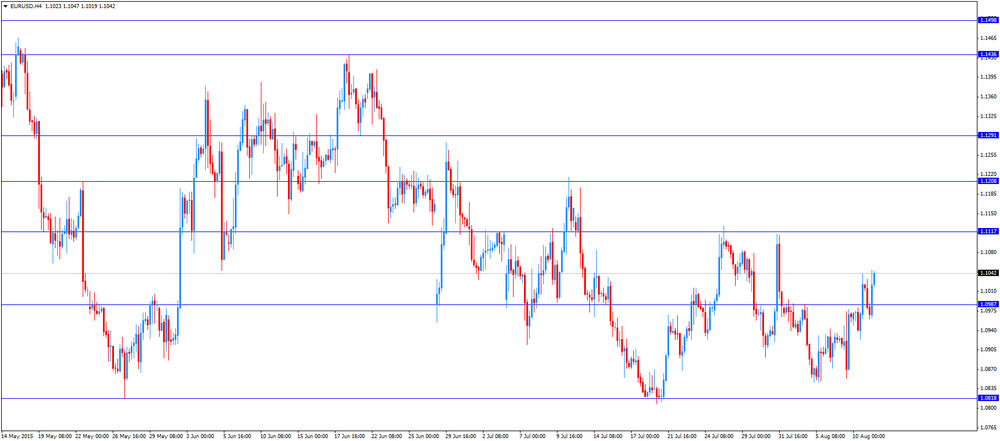The width and height of the screenshot is (1000, 441).
Task: Click the 1.0905 price scale value
Action: (989, 350)
